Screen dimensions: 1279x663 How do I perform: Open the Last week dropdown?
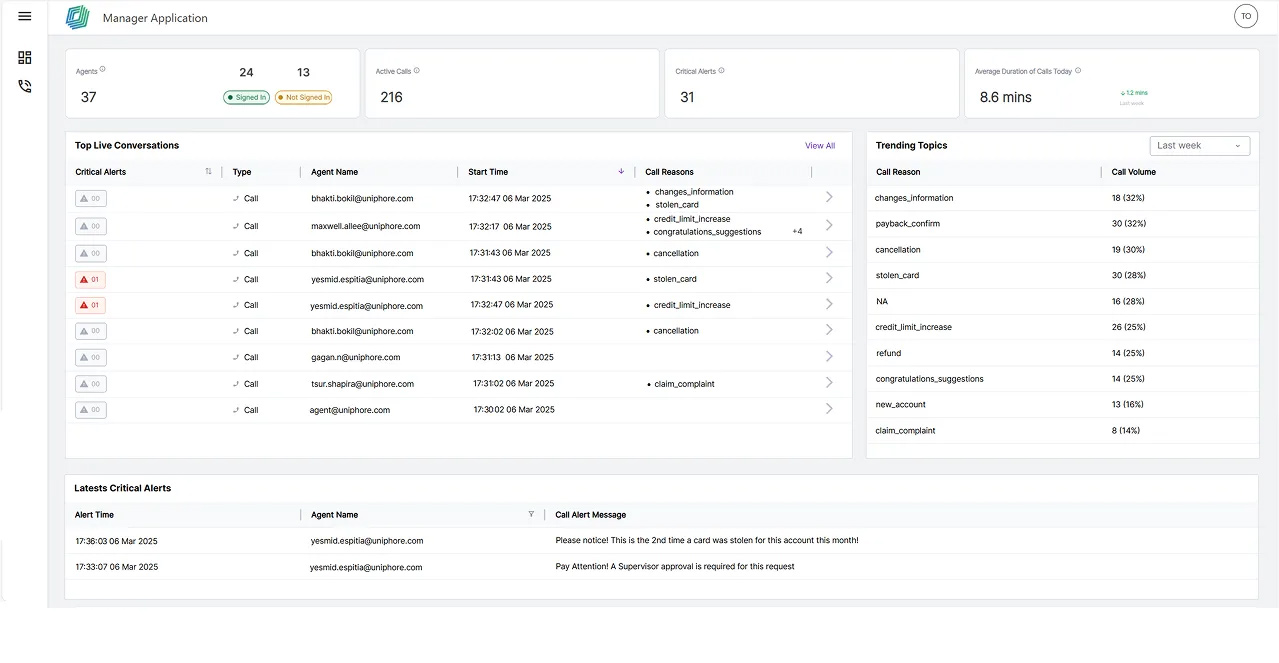(1199, 146)
